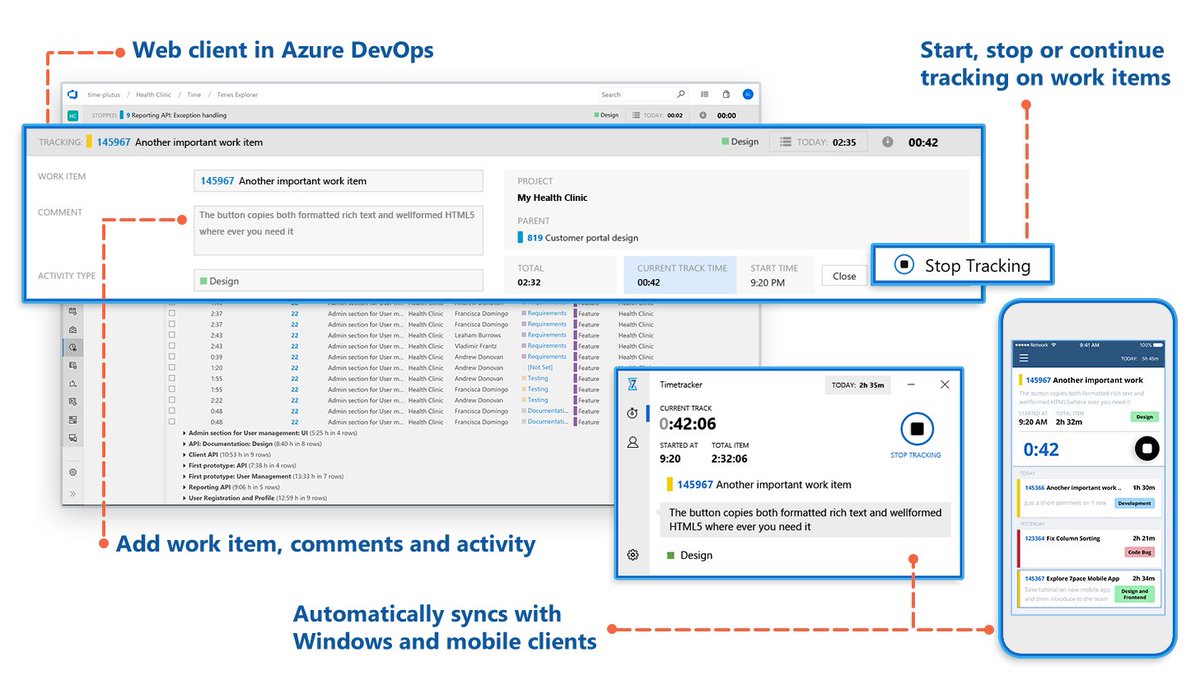Expand the User Registration and Profile group
The image size is (1200, 680).
click(x=185, y=498)
